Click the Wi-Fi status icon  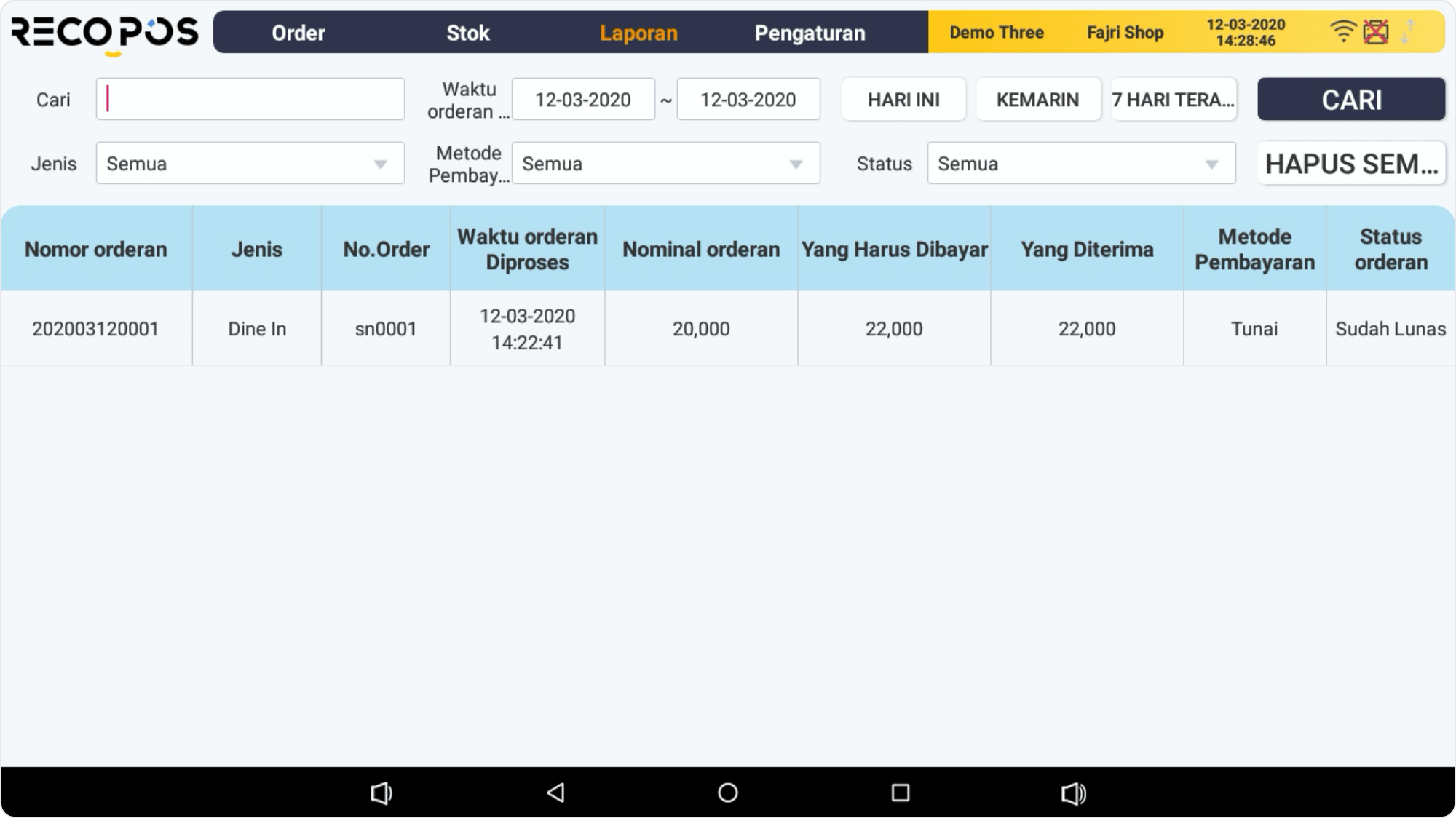tap(1342, 31)
